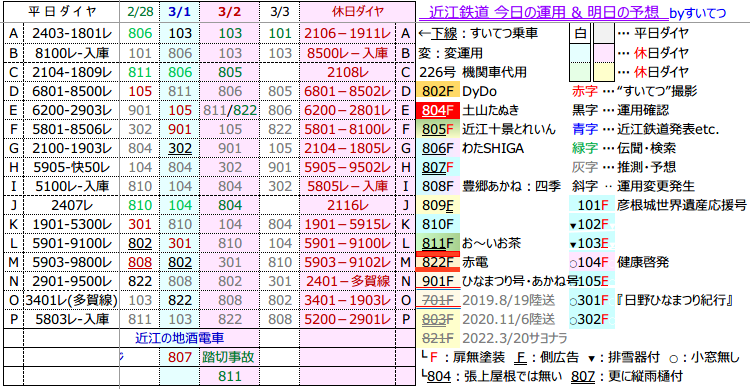
Task: Click green 806 under 2/28 in row A
Action: point(140,33)
